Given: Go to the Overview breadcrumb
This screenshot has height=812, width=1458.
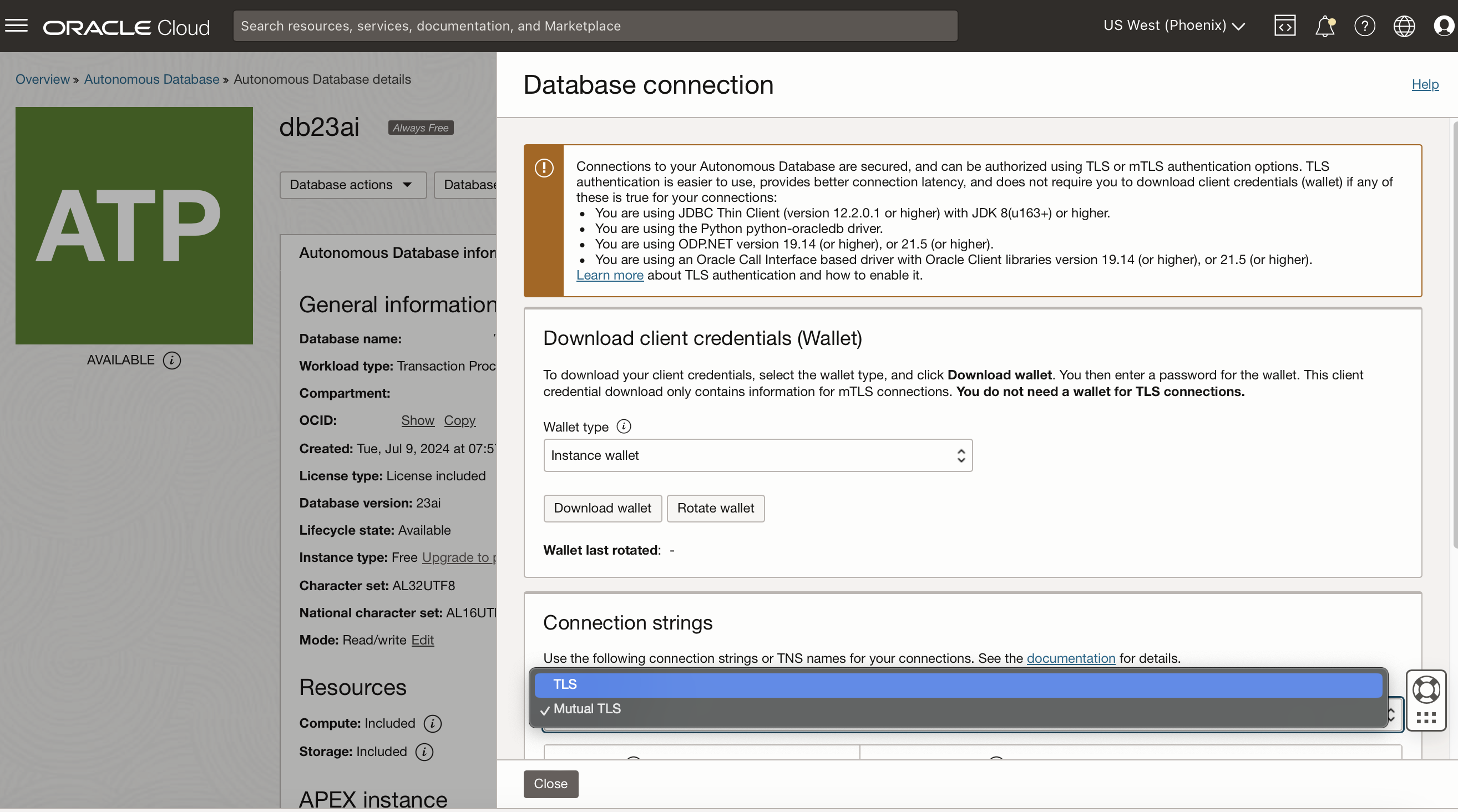Looking at the screenshot, I should [x=43, y=80].
